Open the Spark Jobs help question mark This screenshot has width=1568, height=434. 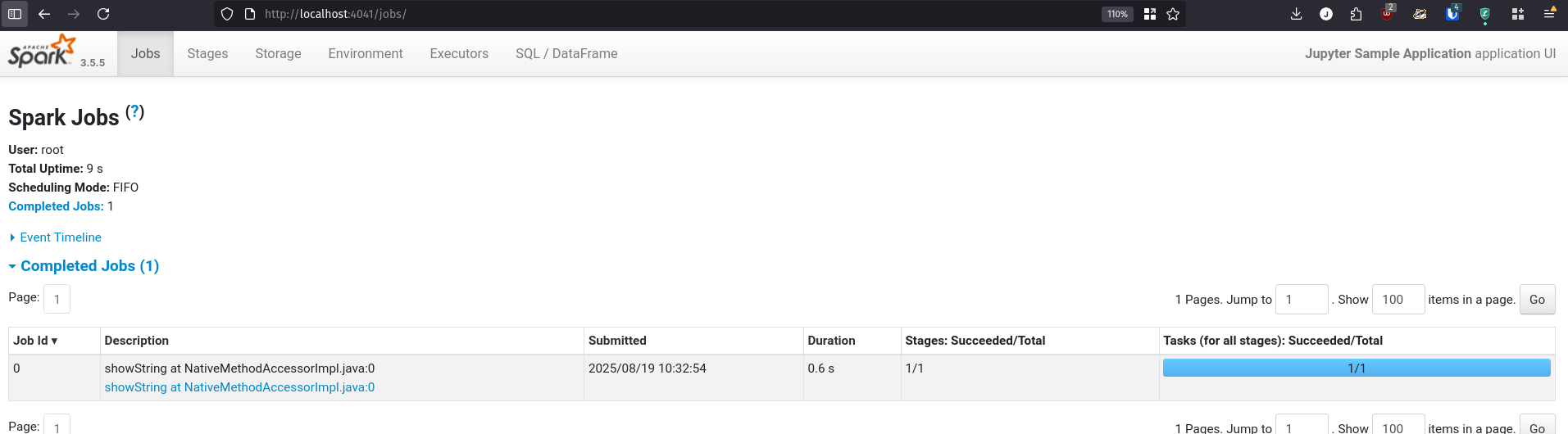click(x=135, y=113)
